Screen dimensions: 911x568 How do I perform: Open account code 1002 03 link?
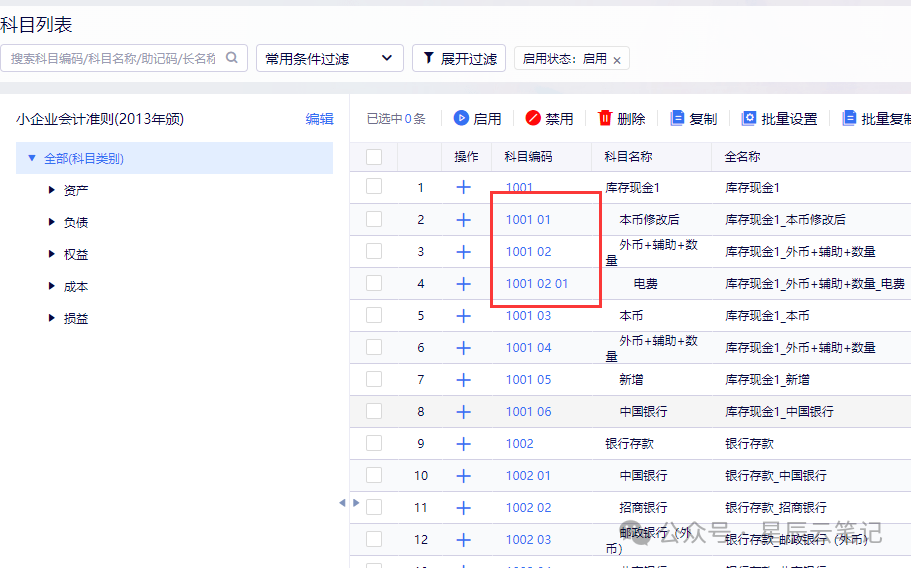point(528,539)
